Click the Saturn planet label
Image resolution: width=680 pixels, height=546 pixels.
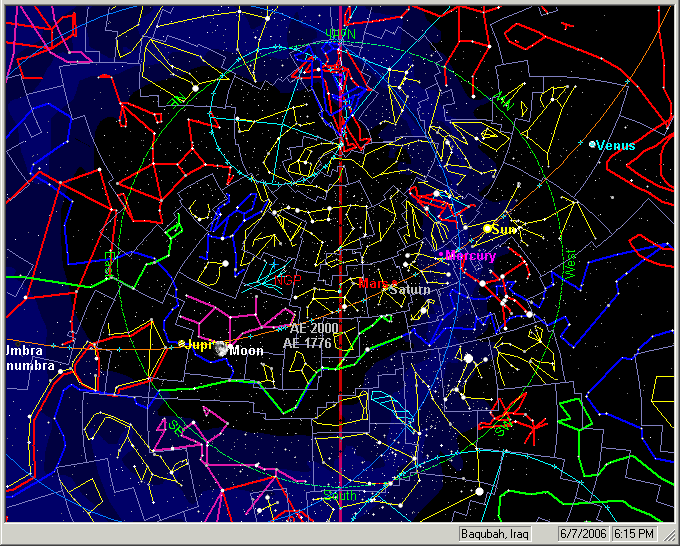(410, 290)
